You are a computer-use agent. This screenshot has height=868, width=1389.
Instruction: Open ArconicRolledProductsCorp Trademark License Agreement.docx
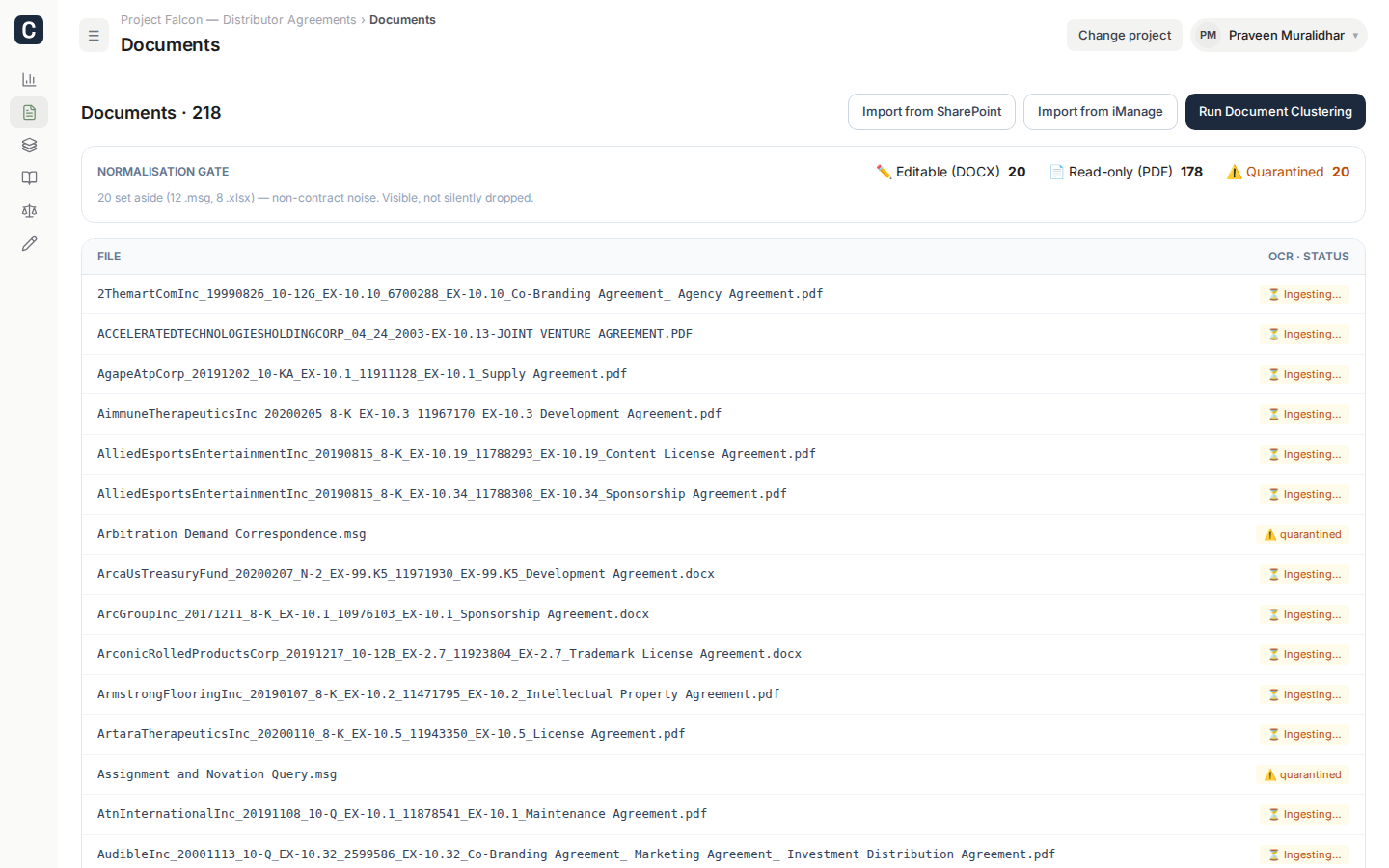coord(449,654)
